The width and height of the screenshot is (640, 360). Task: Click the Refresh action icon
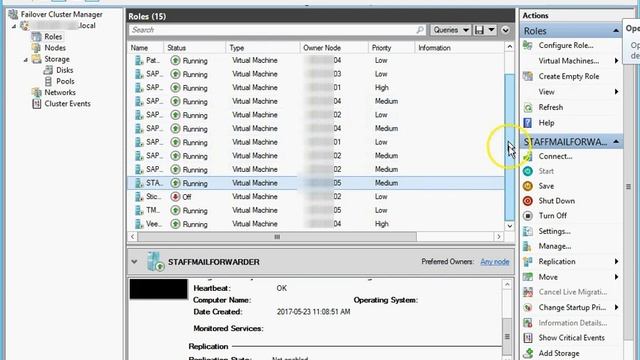click(528, 107)
